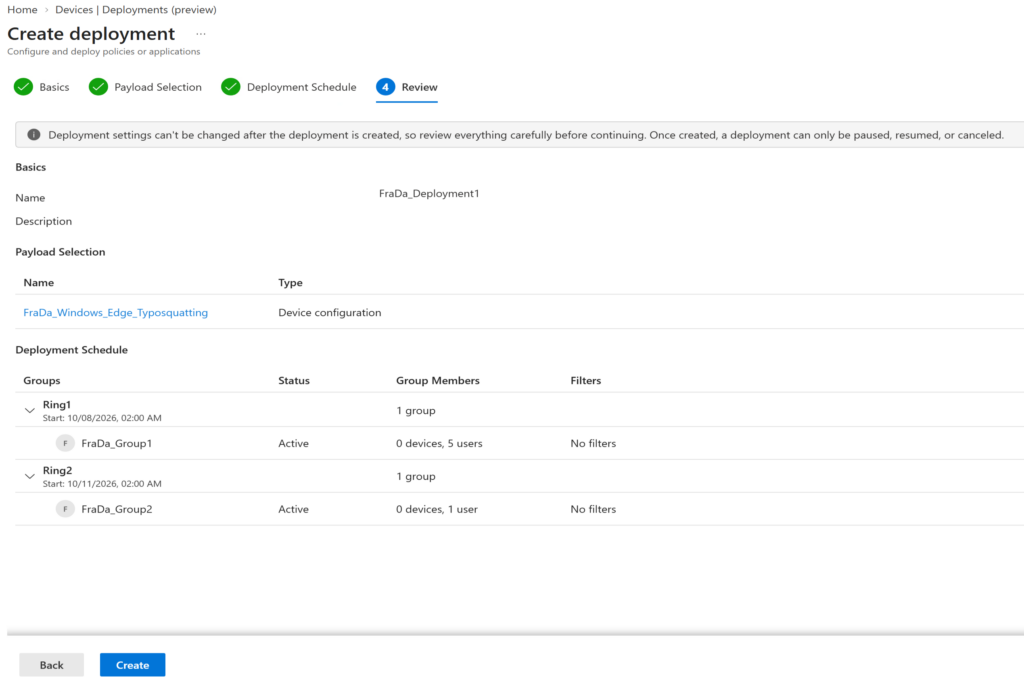The image size is (1024, 692).
Task: Click the FraDa_Group1 group name
Action: tap(117, 443)
